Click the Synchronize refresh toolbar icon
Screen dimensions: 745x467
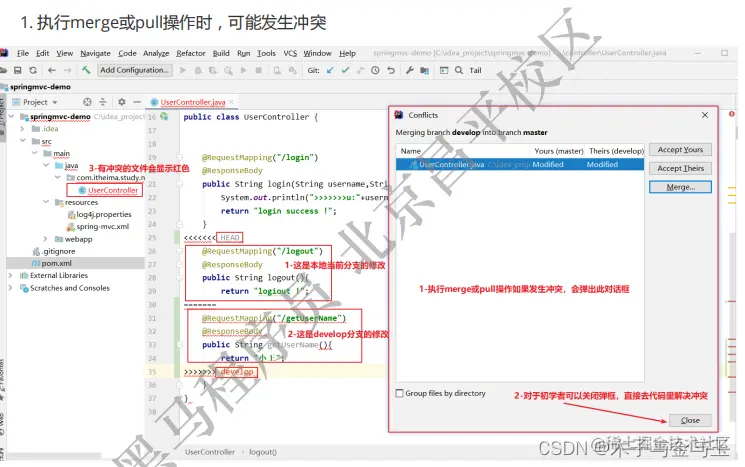(33, 70)
